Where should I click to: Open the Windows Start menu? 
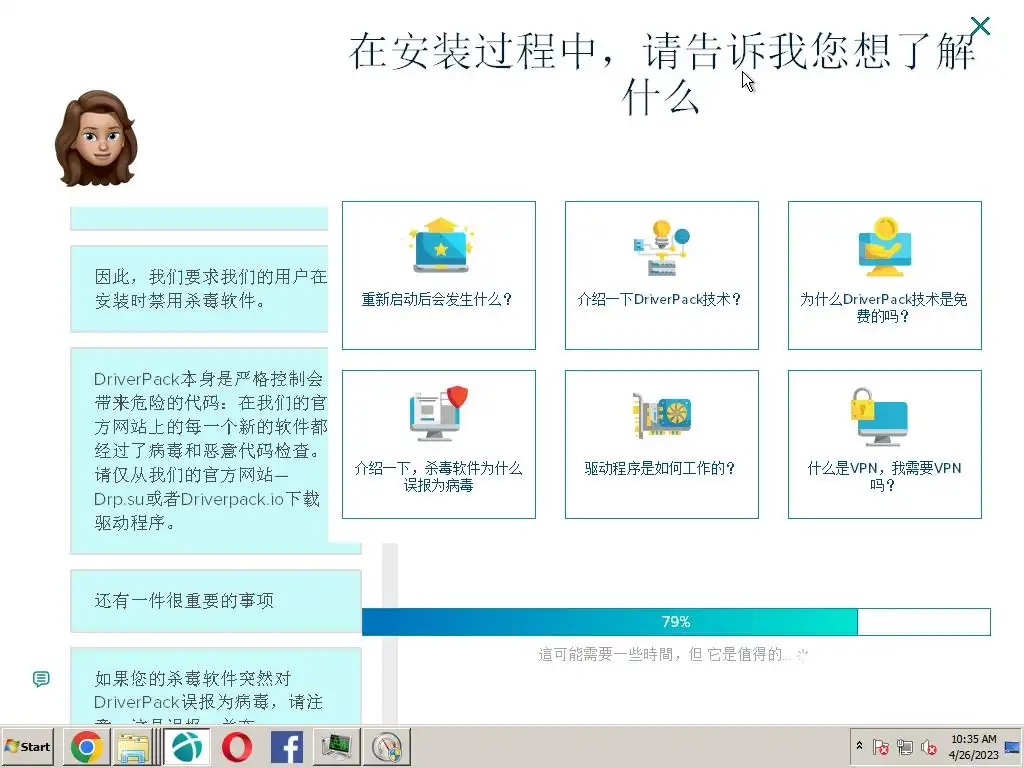point(27,746)
